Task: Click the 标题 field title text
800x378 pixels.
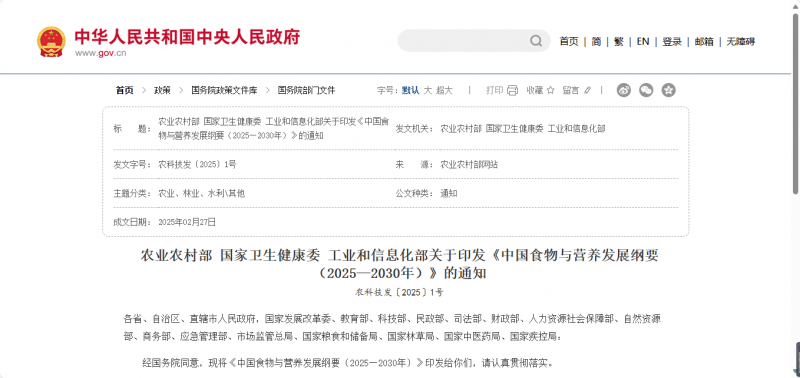Action: (x=273, y=129)
